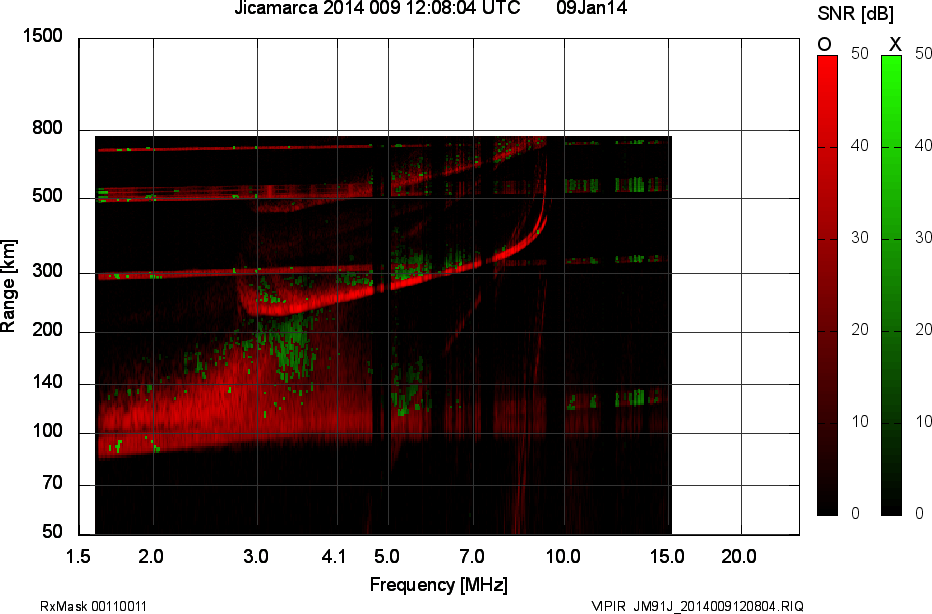Click the 'Frequency [MHz]' axis title
932x614 pixels.
(439, 585)
